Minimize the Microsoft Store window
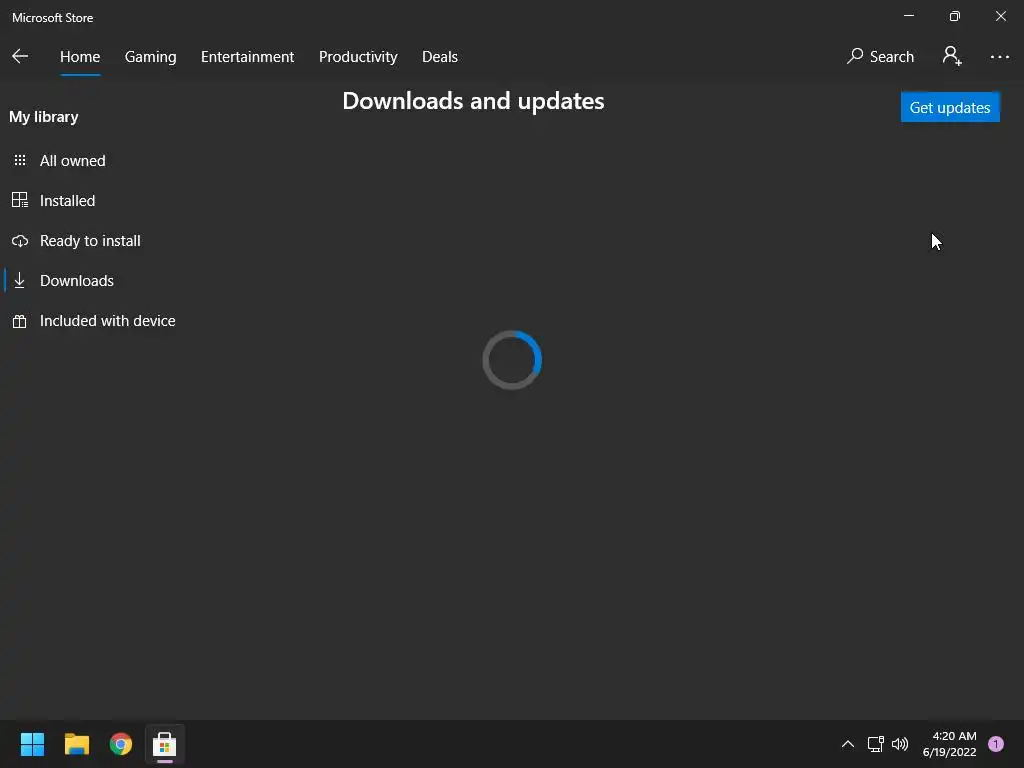 (908, 16)
